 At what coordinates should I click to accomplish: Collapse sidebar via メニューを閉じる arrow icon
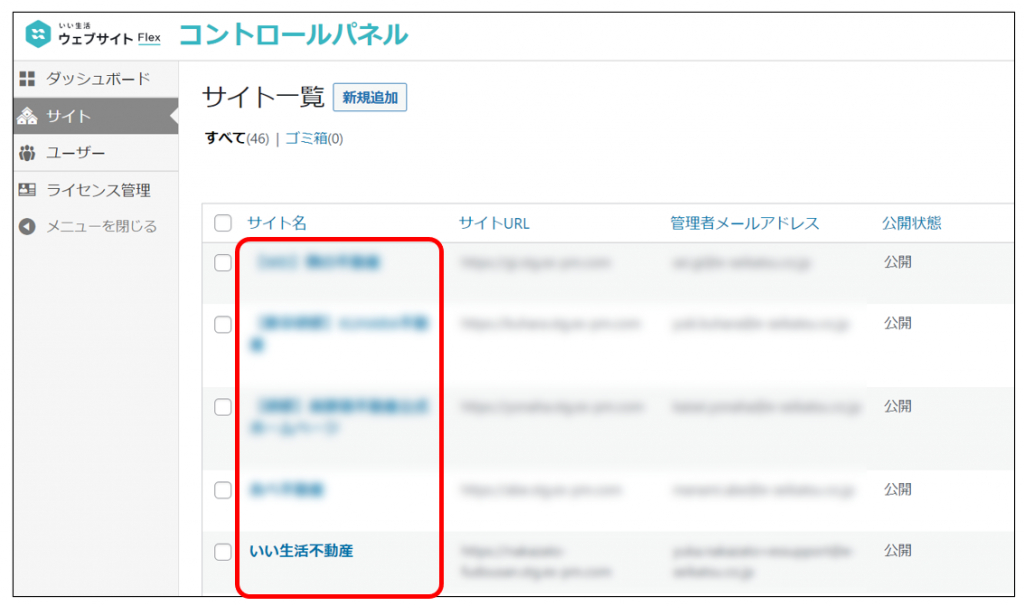(x=28, y=227)
